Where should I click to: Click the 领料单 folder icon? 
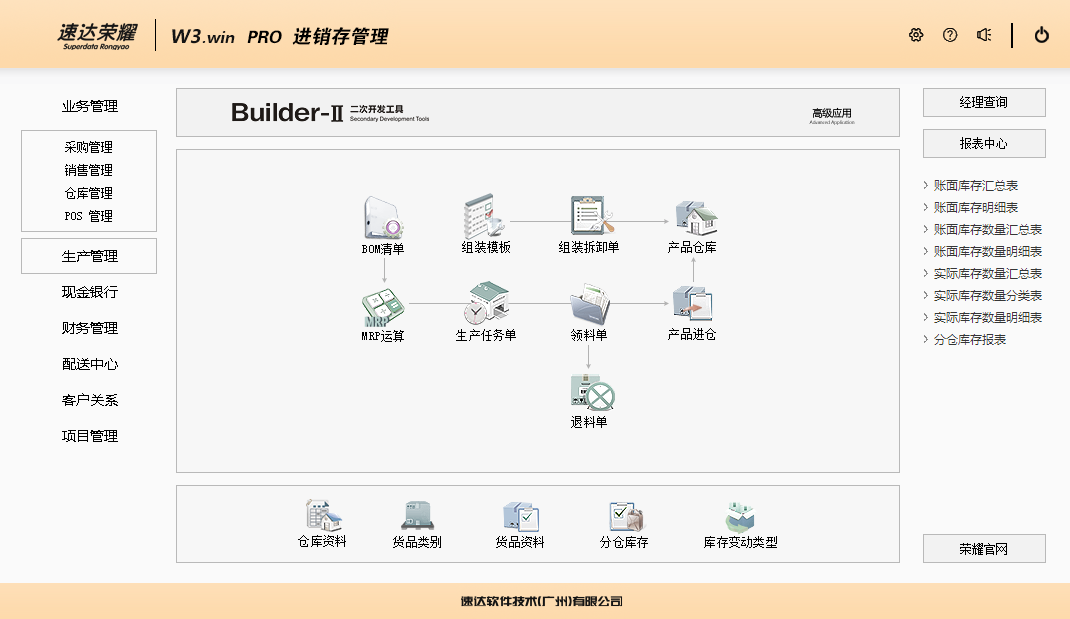(589, 304)
